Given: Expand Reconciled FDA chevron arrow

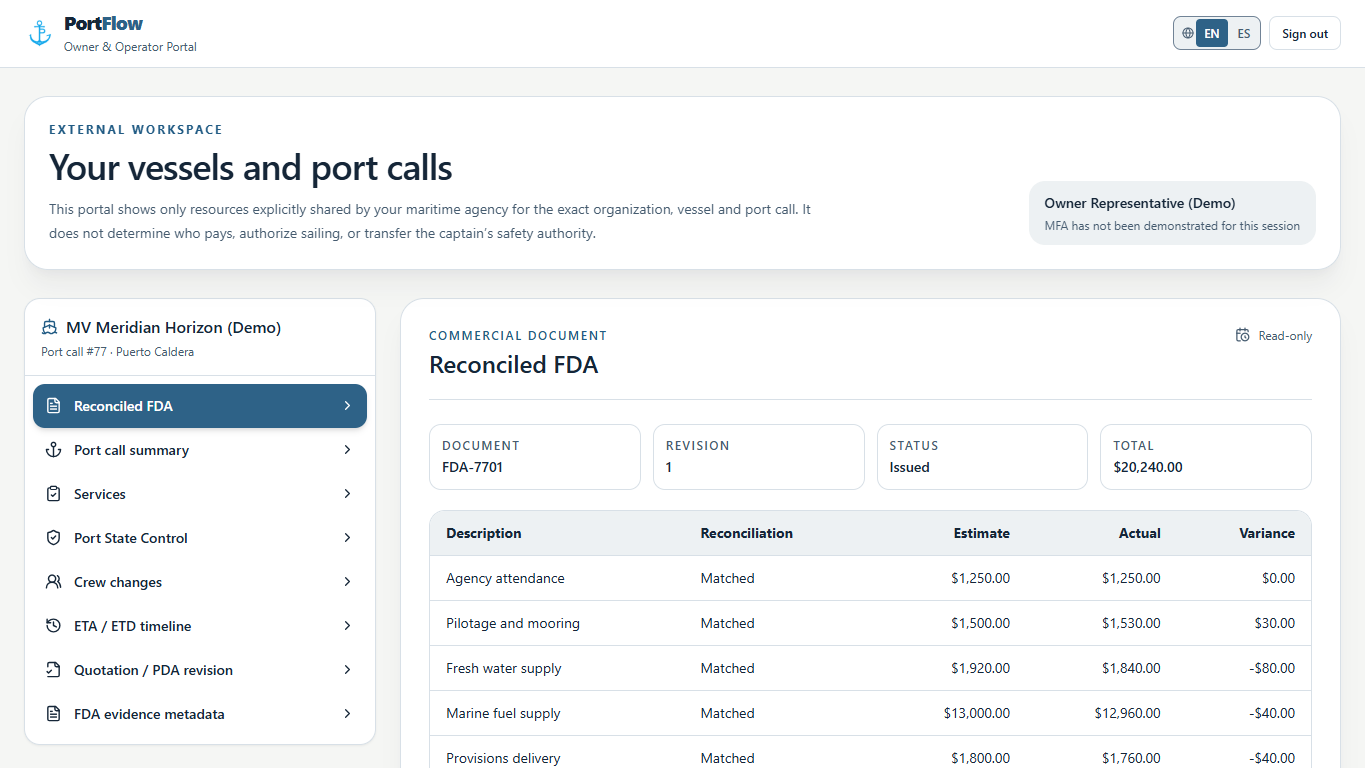Looking at the screenshot, I should tap(347, 406).
